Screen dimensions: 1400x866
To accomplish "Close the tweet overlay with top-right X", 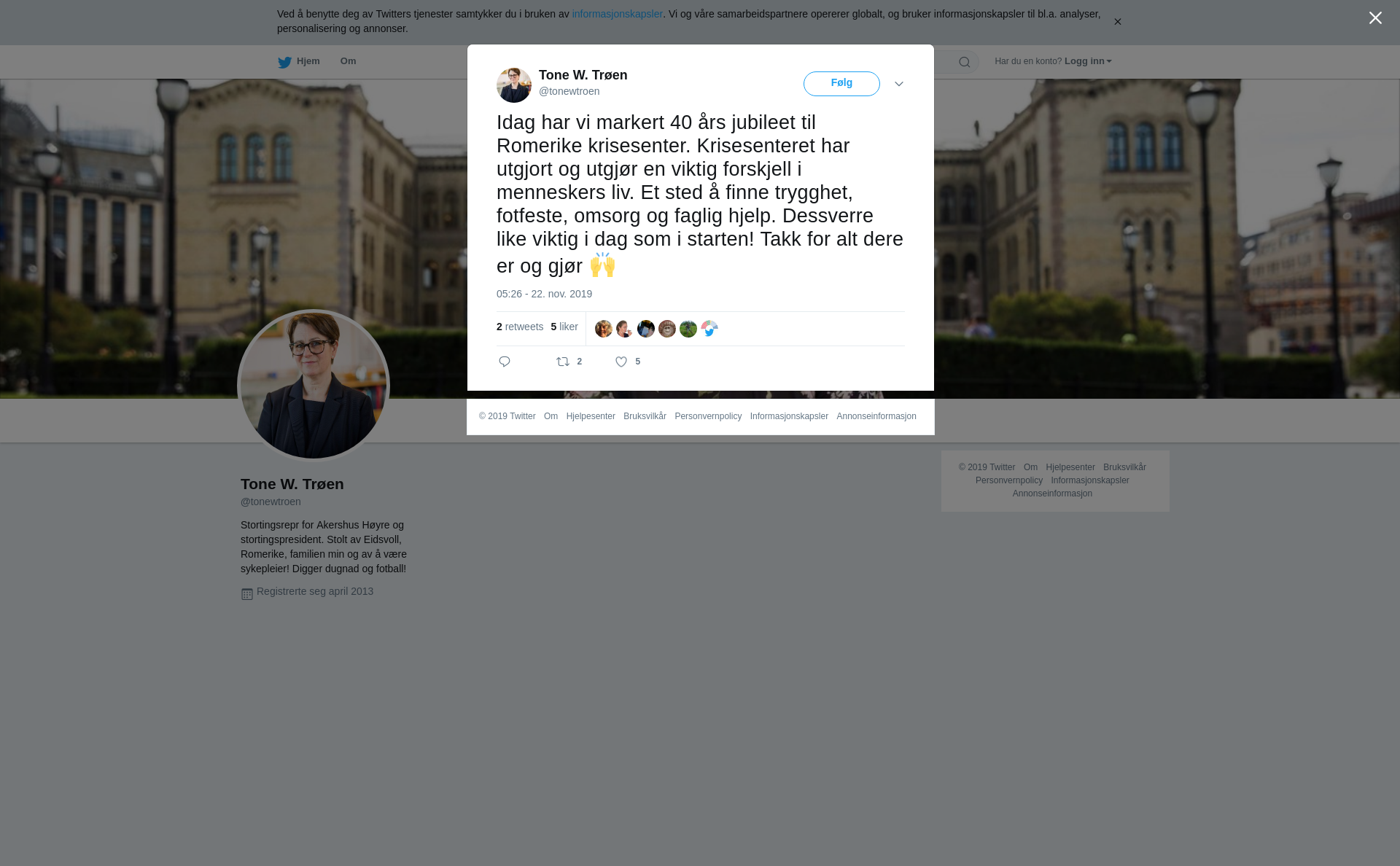I will click(x=1375, y=18).
